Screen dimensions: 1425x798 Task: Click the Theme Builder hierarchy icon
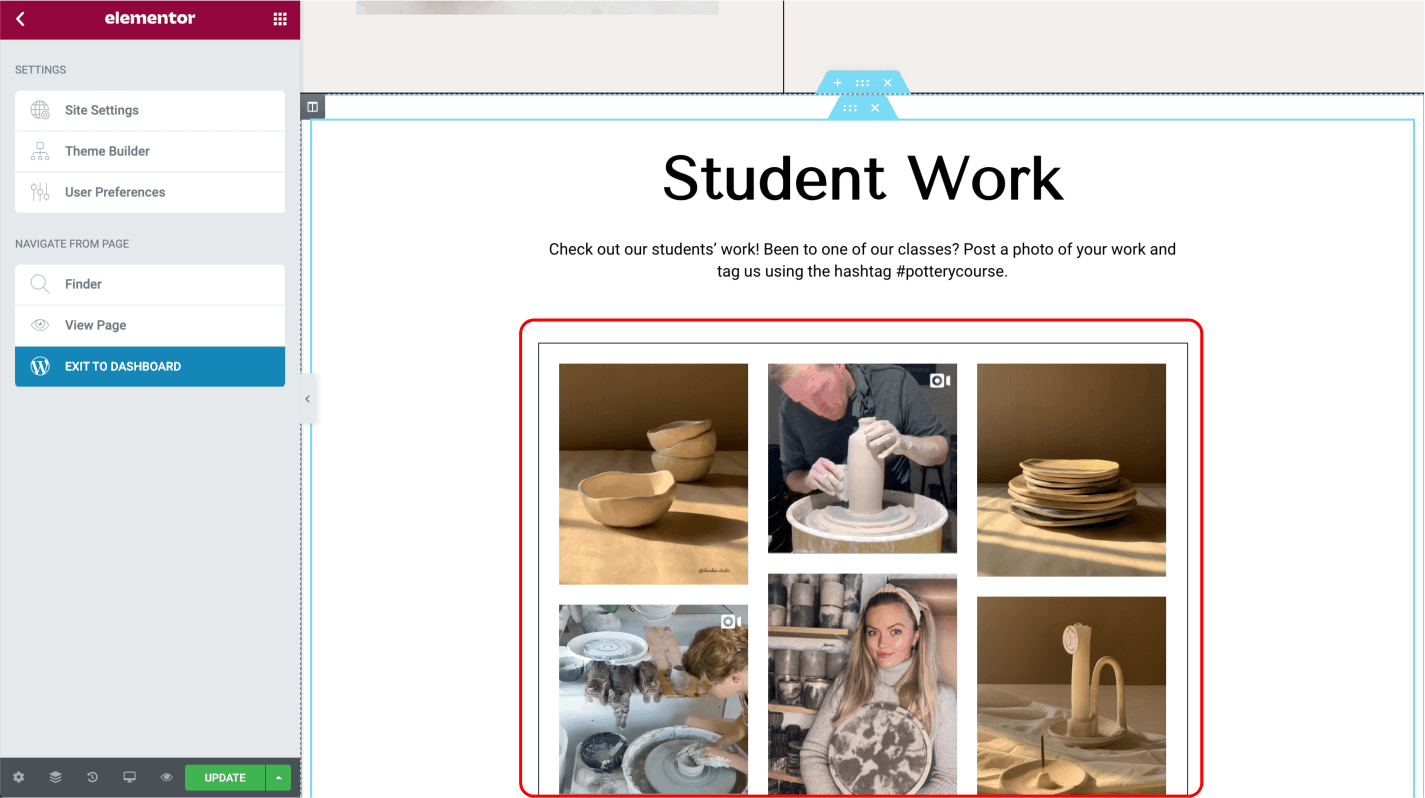tap(40, 151)
